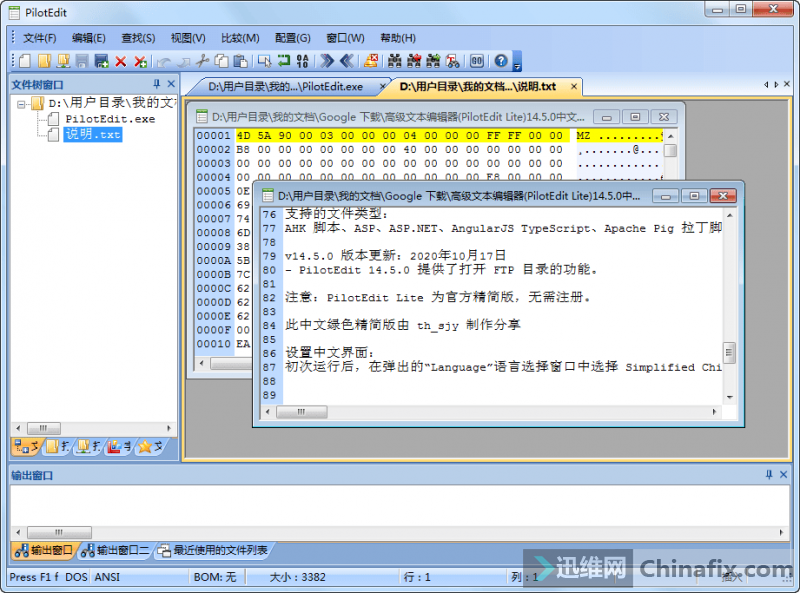Click the right double-chevron indent icon
Screen dimensions: 800x593
coord(327,61)
